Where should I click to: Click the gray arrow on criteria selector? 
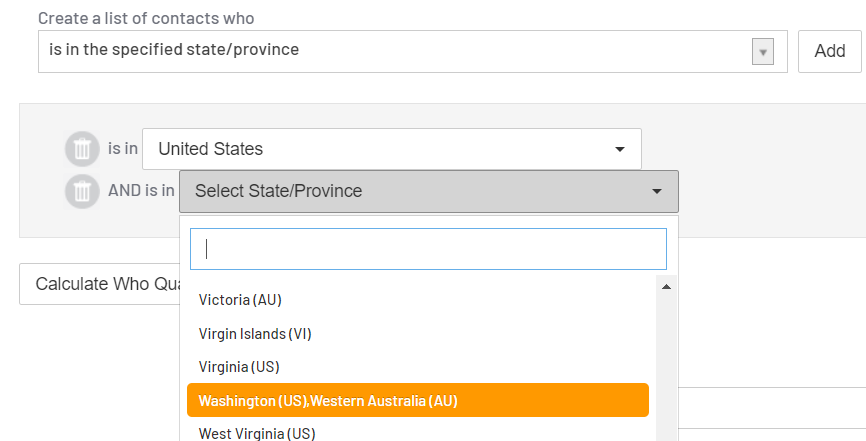[x=763, y=52]
